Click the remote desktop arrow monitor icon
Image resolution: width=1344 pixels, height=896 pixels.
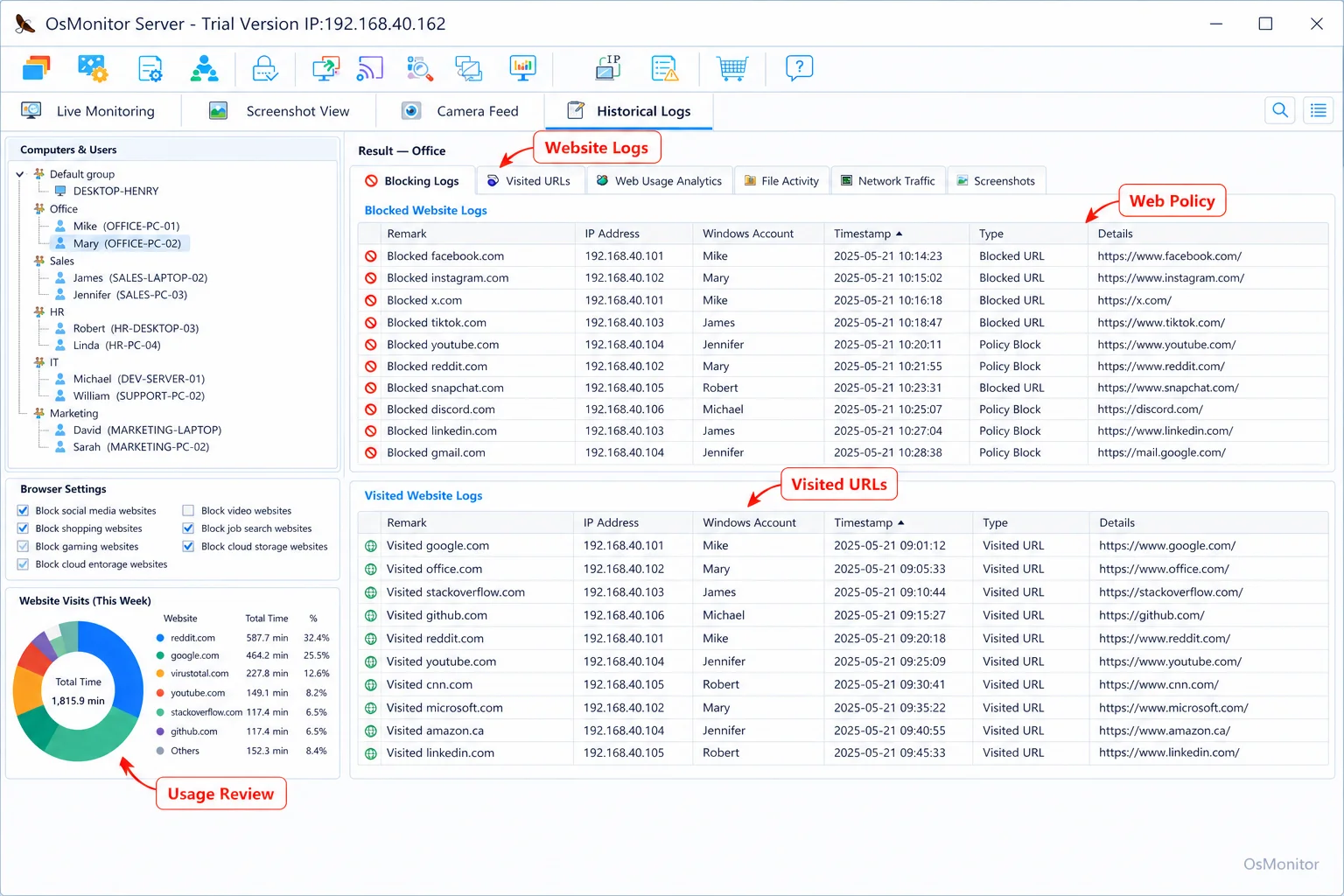click(x=325, y=68)
